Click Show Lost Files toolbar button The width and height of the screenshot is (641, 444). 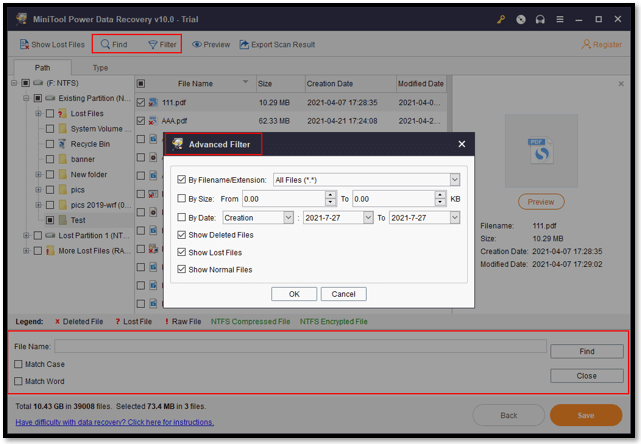coord(52,45)
